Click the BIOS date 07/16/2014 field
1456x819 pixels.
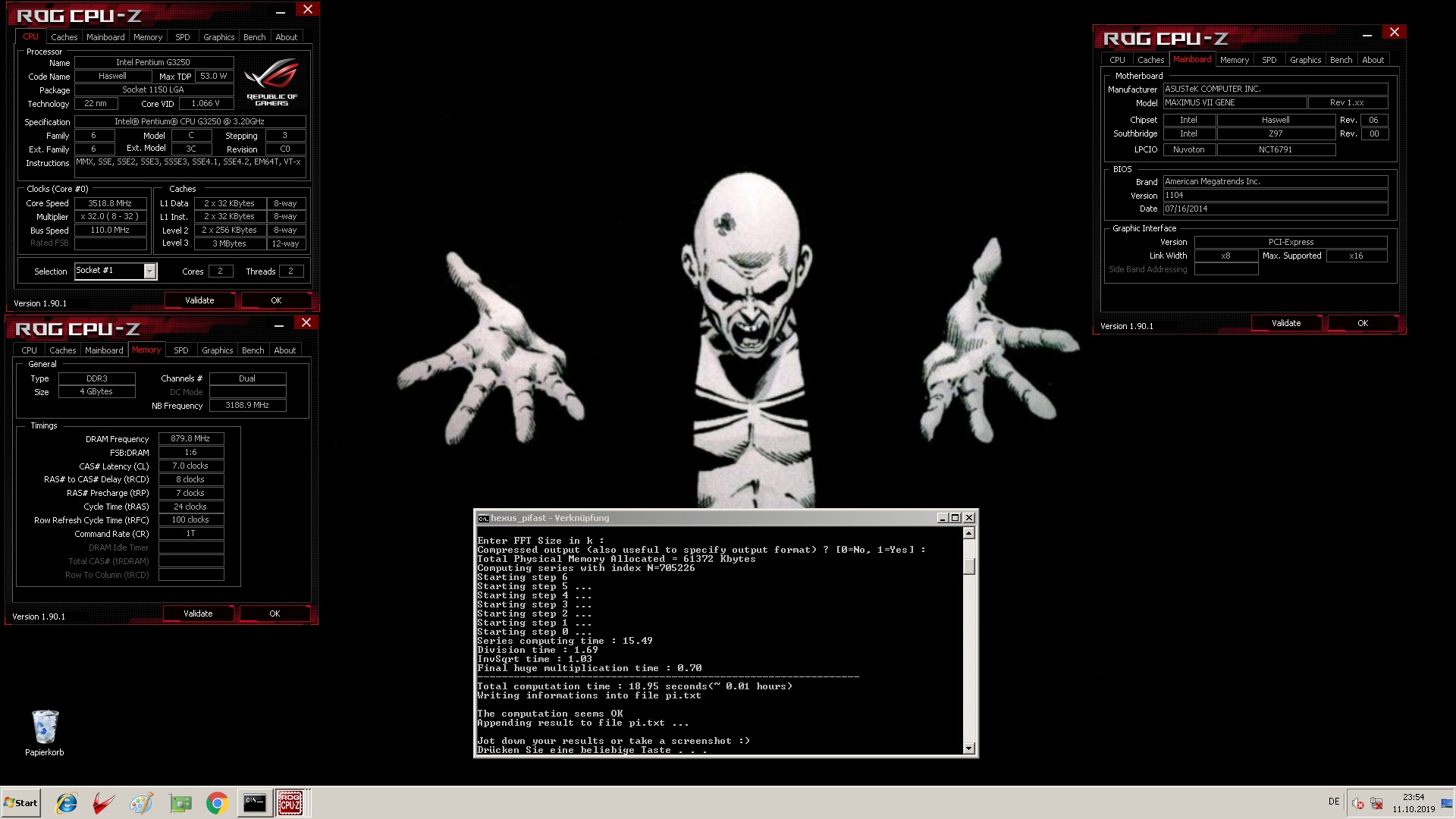(1276, 209)
